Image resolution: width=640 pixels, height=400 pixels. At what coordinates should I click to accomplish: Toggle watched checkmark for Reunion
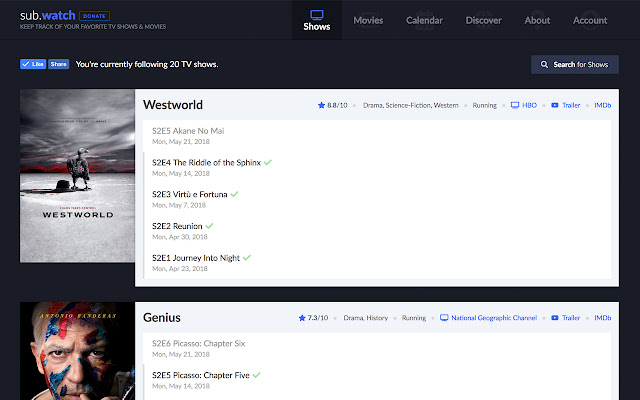pyautogui.click(x=209, y=226)
